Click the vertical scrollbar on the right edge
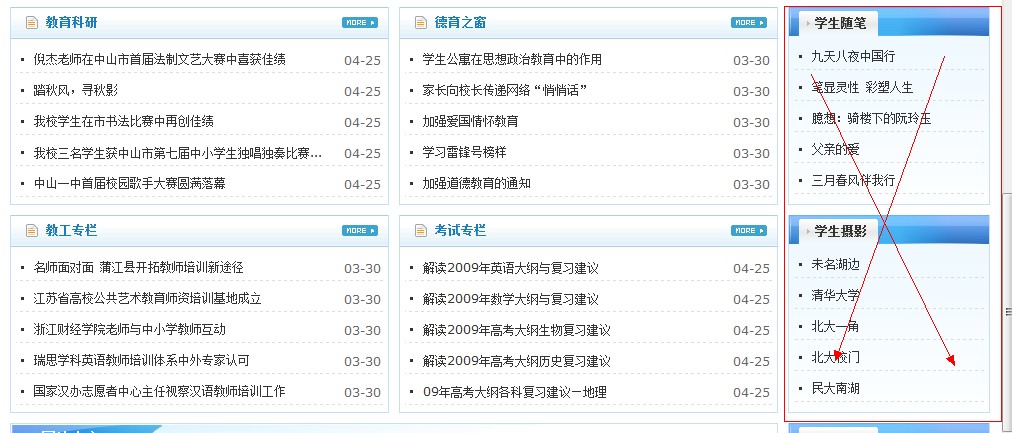Image resolution: width=1012 pixels, height=433 pixels. (1007, 310)
